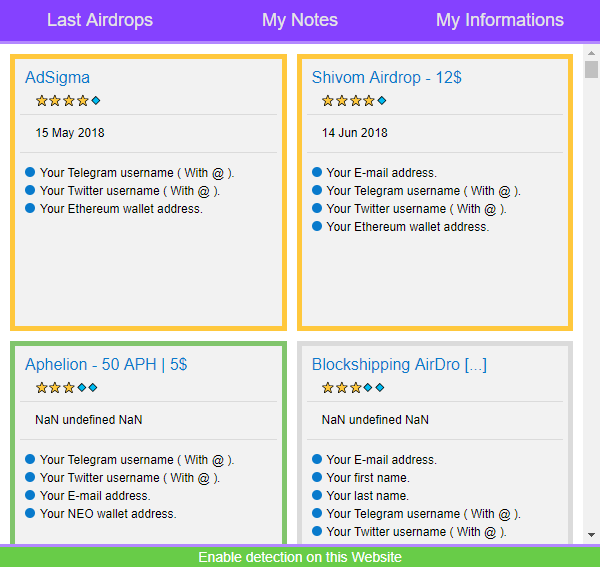600x567 pixels.
Task: Click AdSigma's Telegram username requirement
Action: tap(130, 173)
